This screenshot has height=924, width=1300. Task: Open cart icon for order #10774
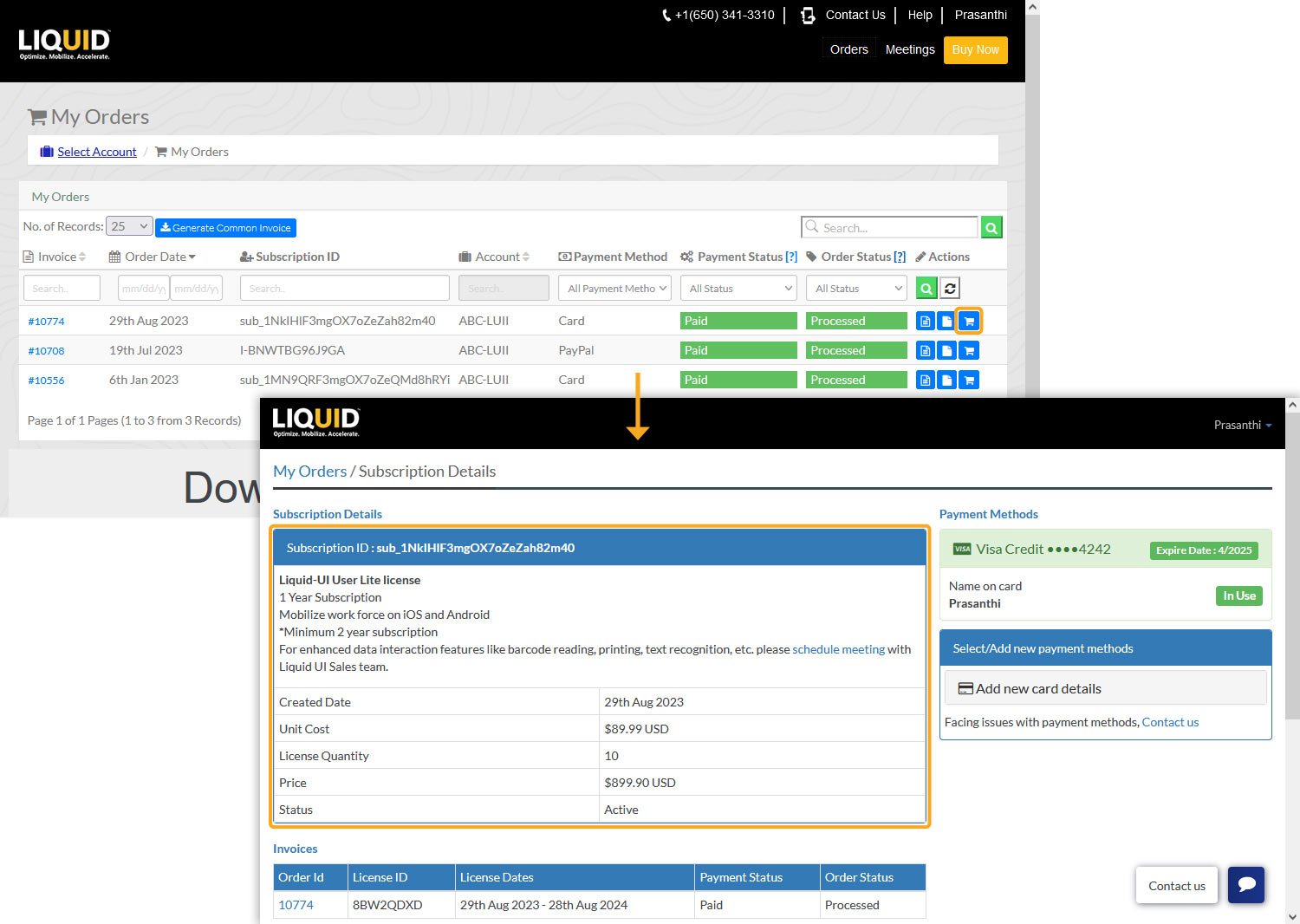point(969,321)
